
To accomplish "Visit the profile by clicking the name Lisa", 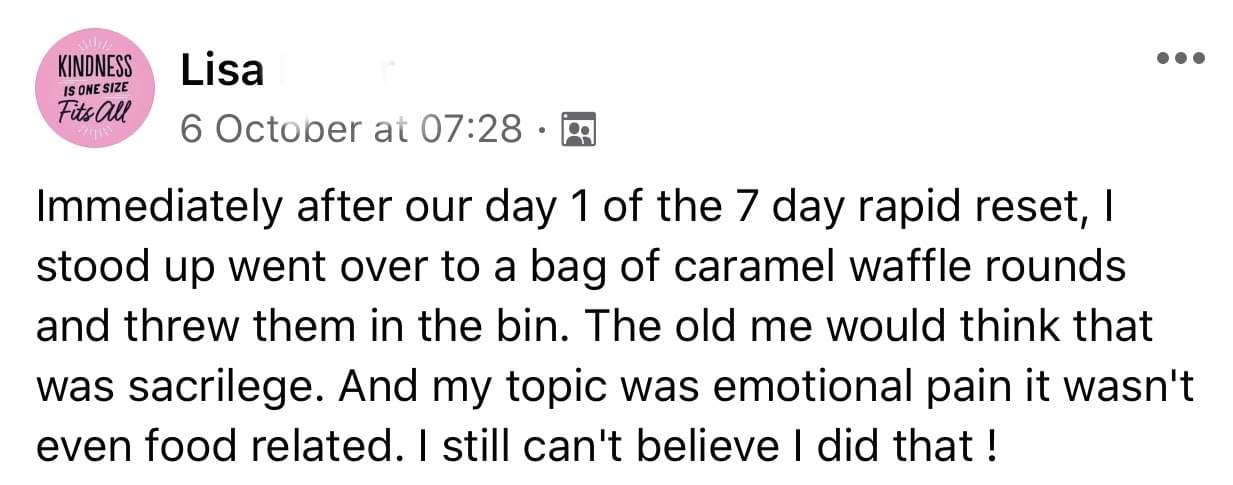I will coord(222,70).
